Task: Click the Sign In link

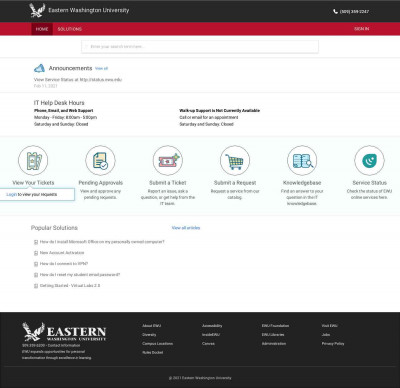Action: tap(362, 29)
